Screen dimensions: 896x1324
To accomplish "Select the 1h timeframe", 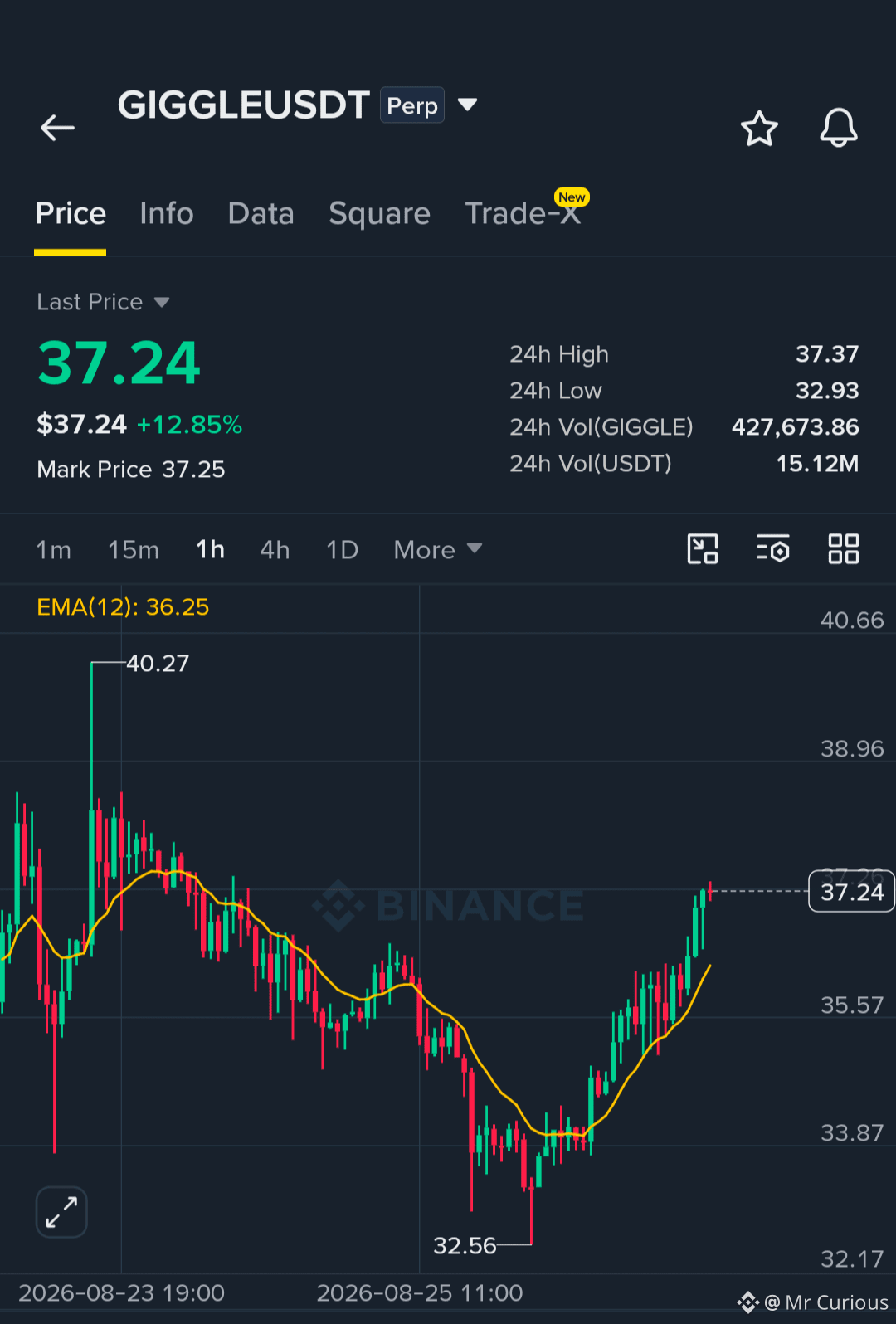I will 210,549.
